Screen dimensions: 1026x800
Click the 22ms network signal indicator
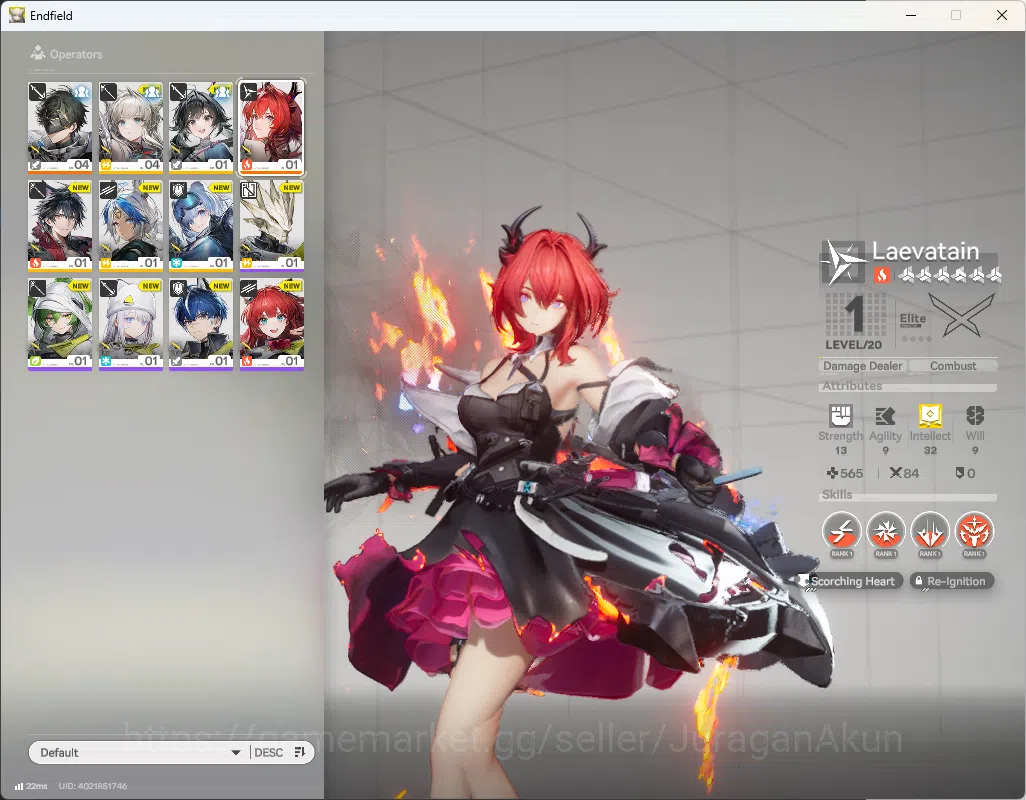coord(31,786)
